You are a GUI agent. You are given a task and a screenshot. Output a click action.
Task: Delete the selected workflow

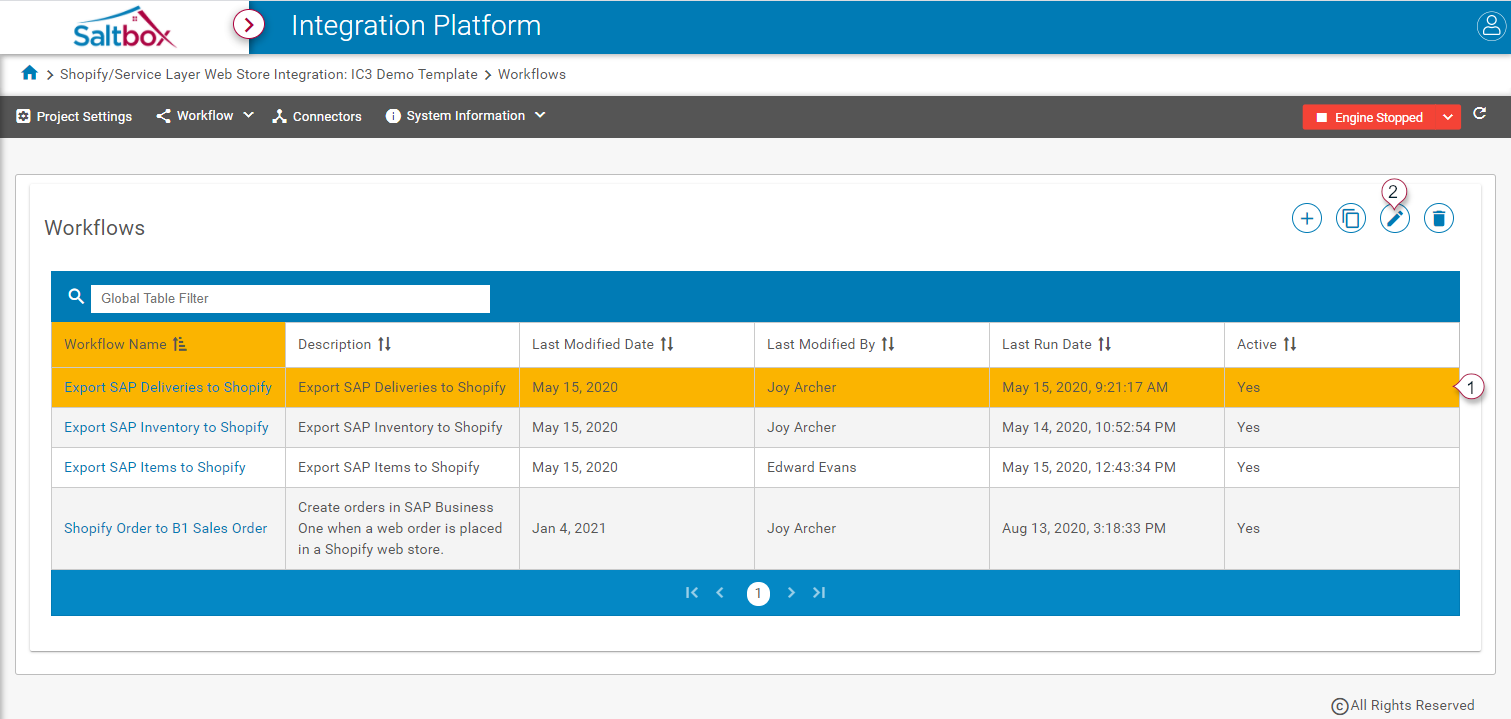[x=1439, y=218]
